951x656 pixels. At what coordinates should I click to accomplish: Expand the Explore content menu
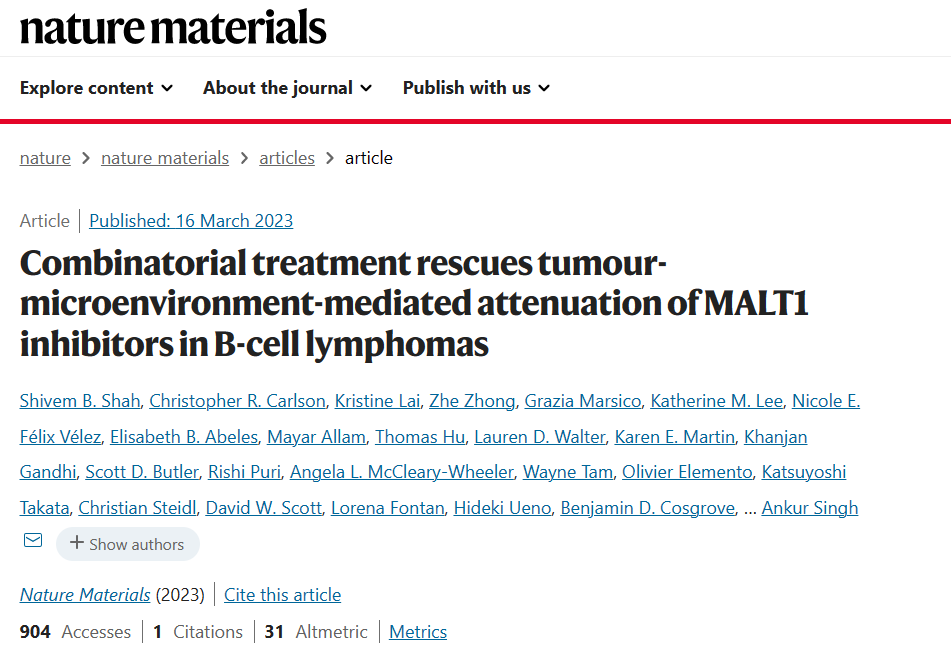coord(96,88)
